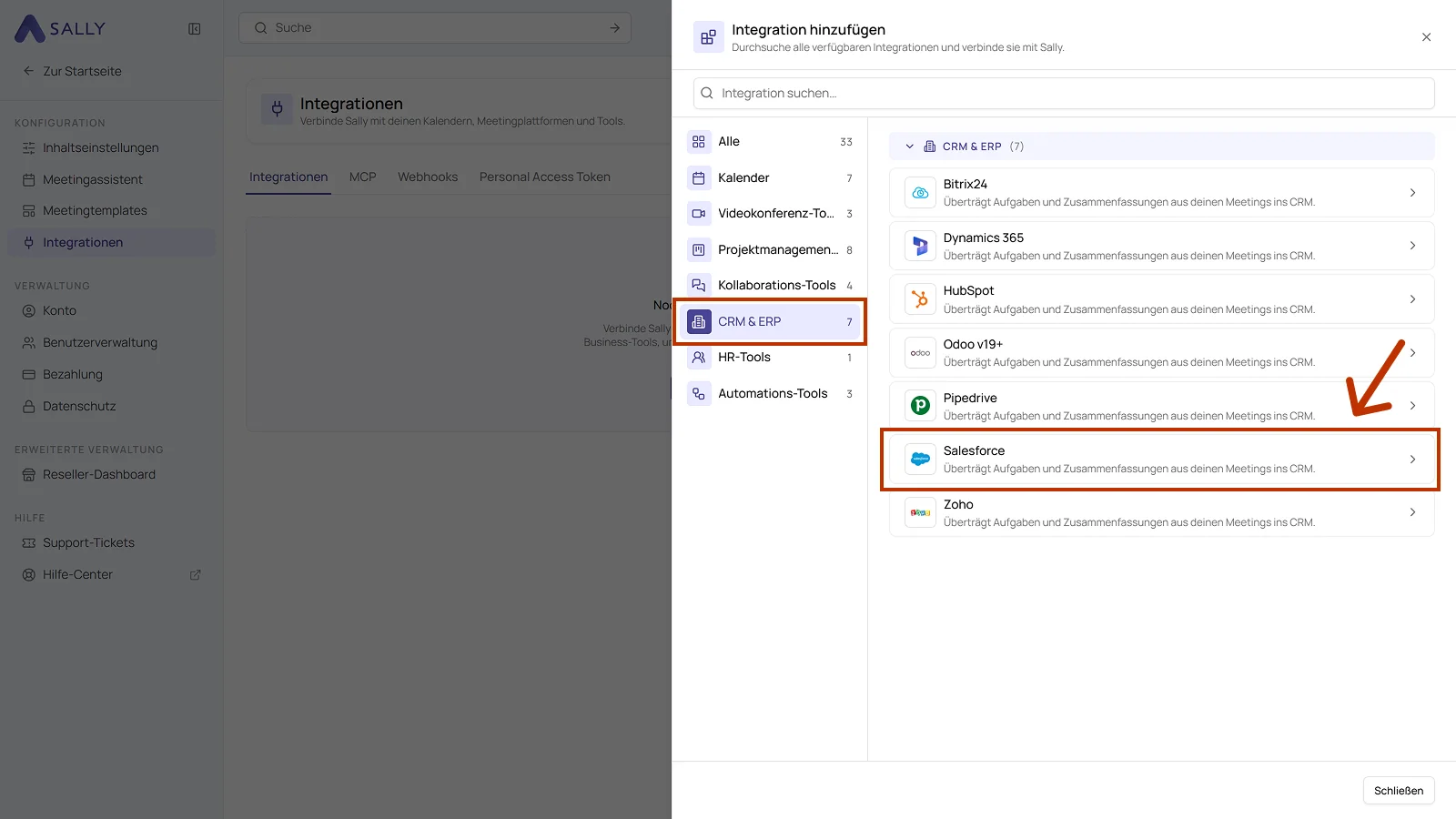1456x819 pixels.
Task: Open Konto in sidebar
Action: tap(111, 311)
